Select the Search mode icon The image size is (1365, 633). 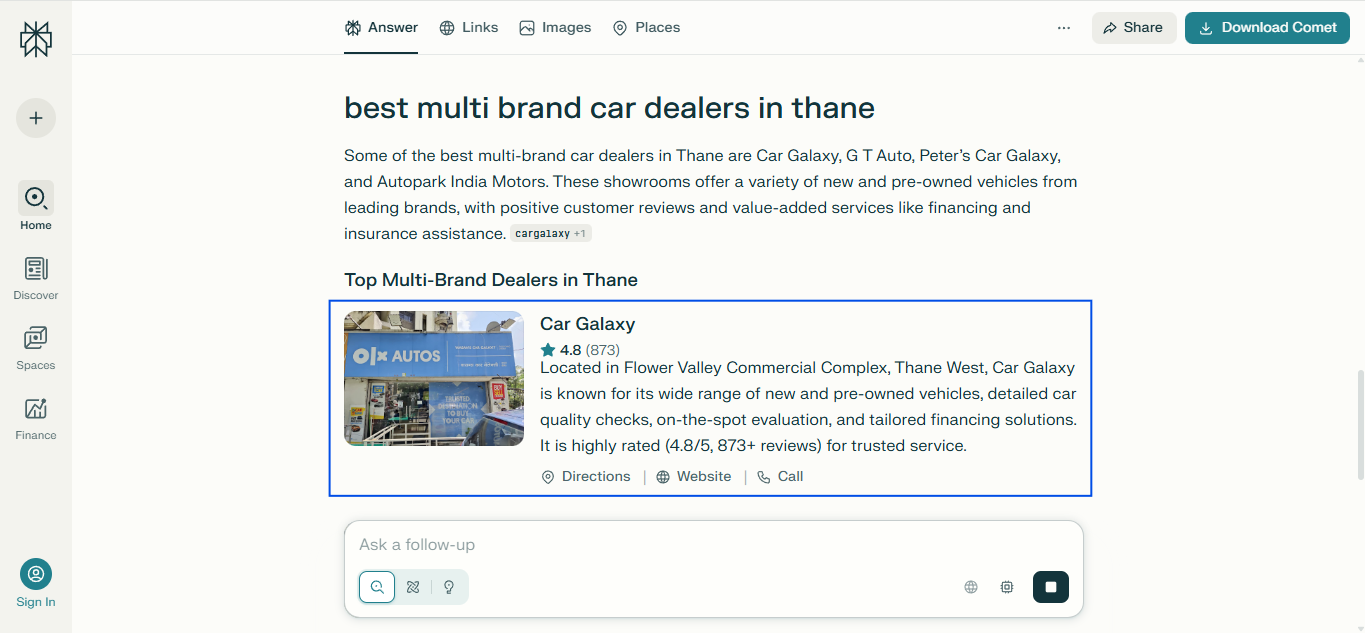pos(376,587)
